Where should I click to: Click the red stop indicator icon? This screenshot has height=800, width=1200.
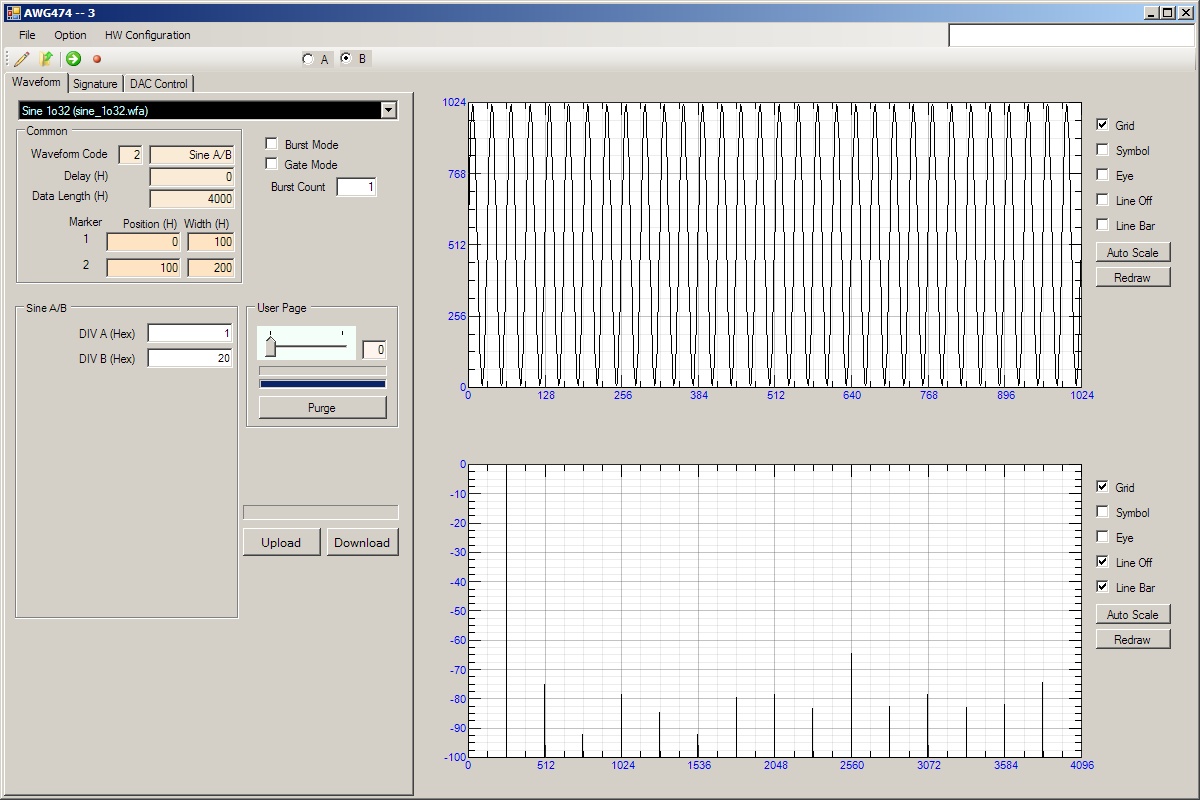coord(96,59)
